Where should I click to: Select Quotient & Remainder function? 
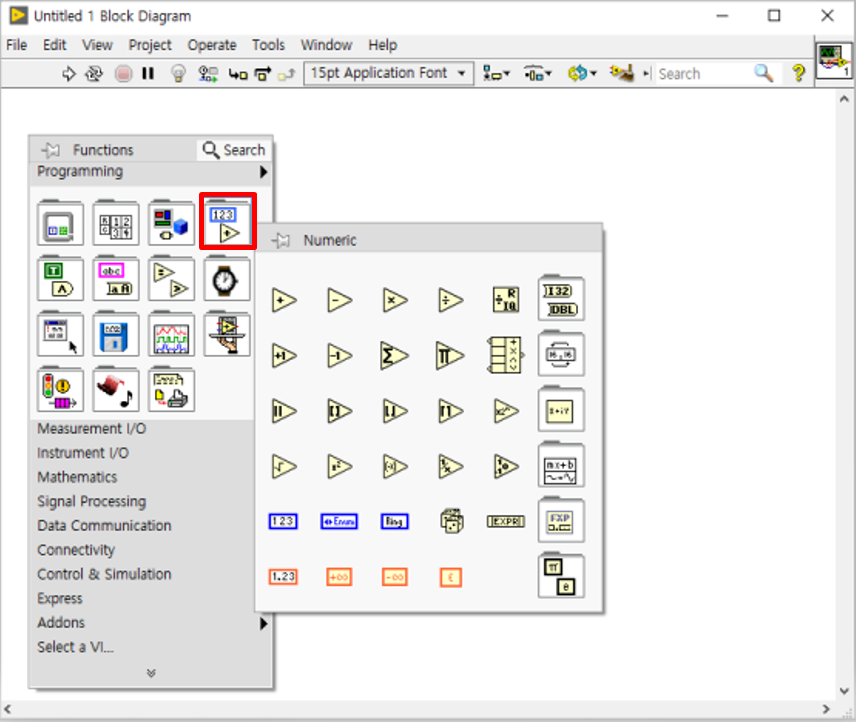pos(506,300)
